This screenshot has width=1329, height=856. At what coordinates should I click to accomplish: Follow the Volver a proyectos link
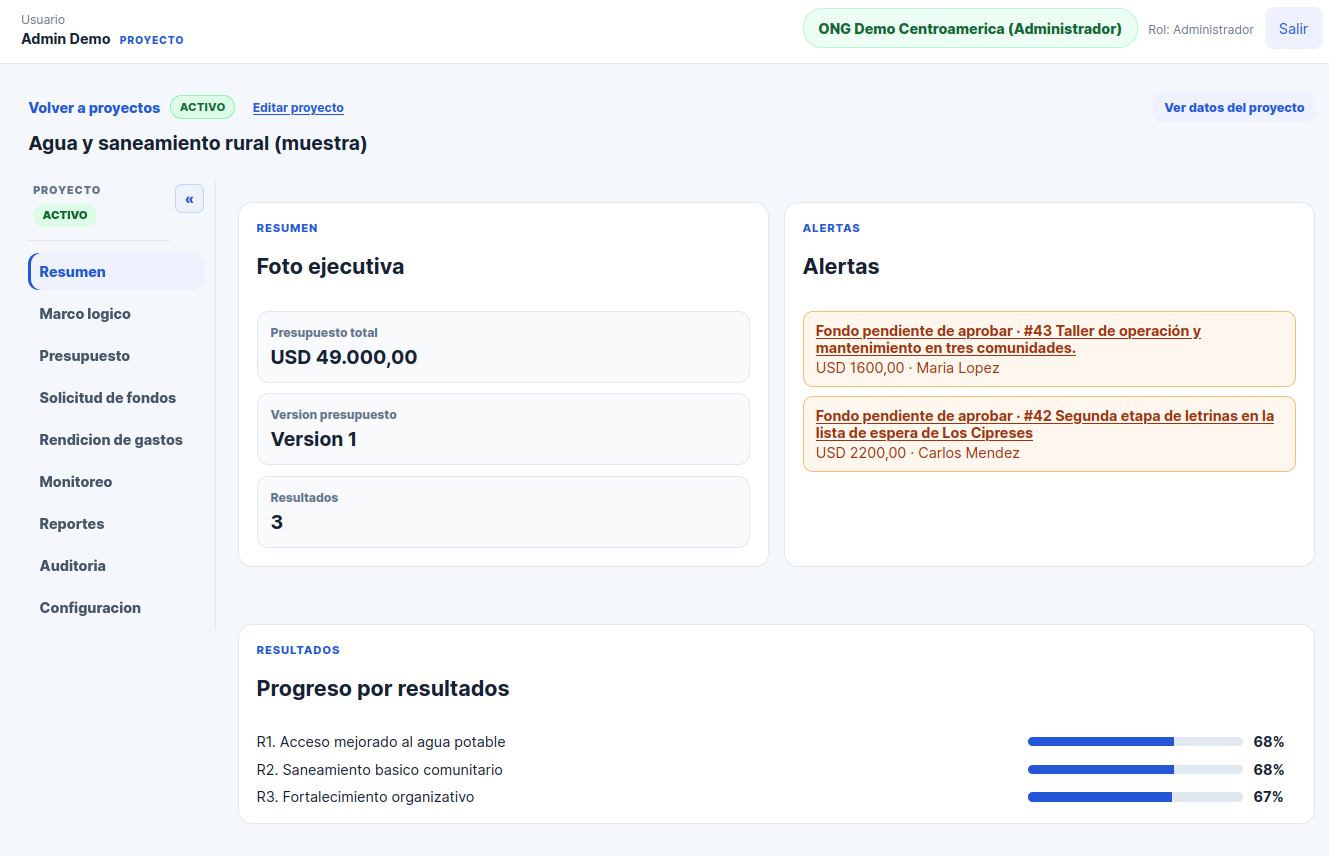[94, 108]
